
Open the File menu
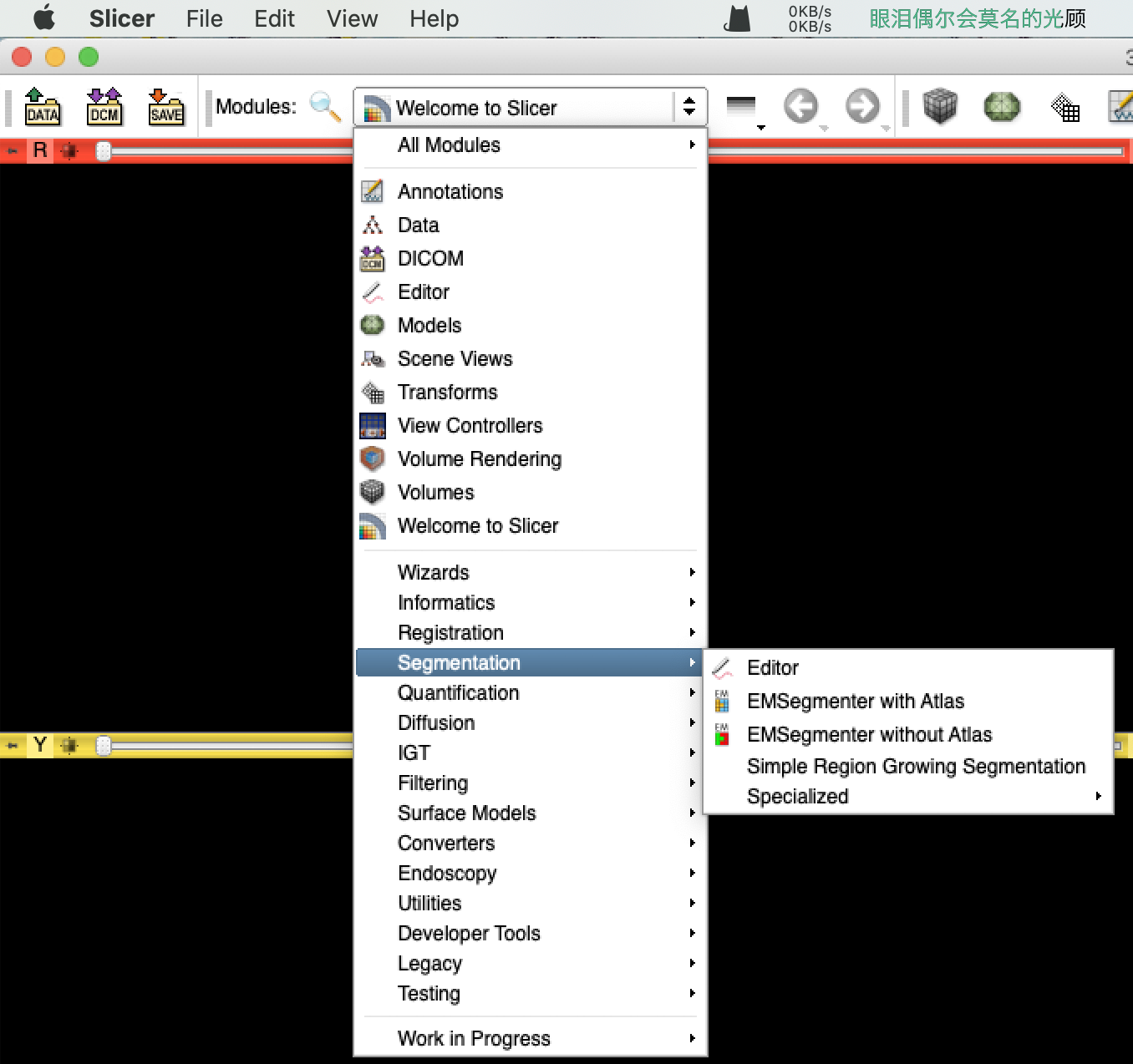tap(205, 18)
